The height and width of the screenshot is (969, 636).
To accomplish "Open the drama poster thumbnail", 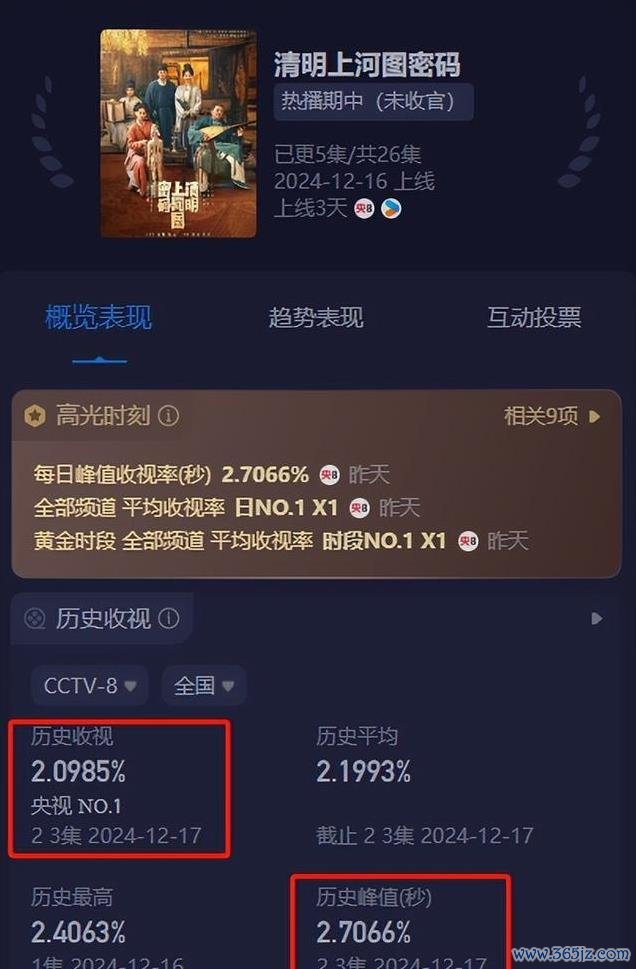I will [179, 133].
